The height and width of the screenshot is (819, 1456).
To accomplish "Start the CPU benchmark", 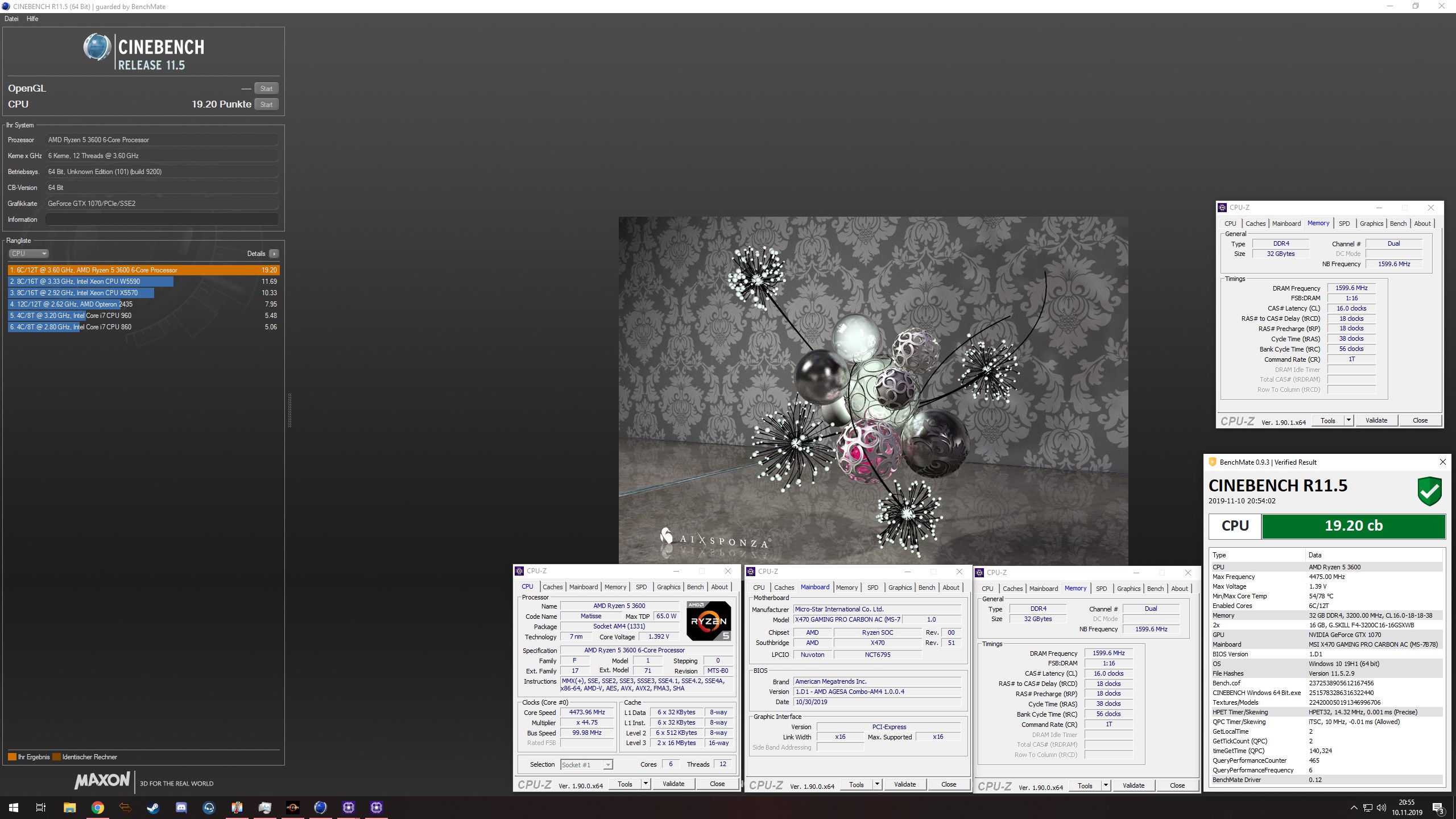I will (266, 104).
